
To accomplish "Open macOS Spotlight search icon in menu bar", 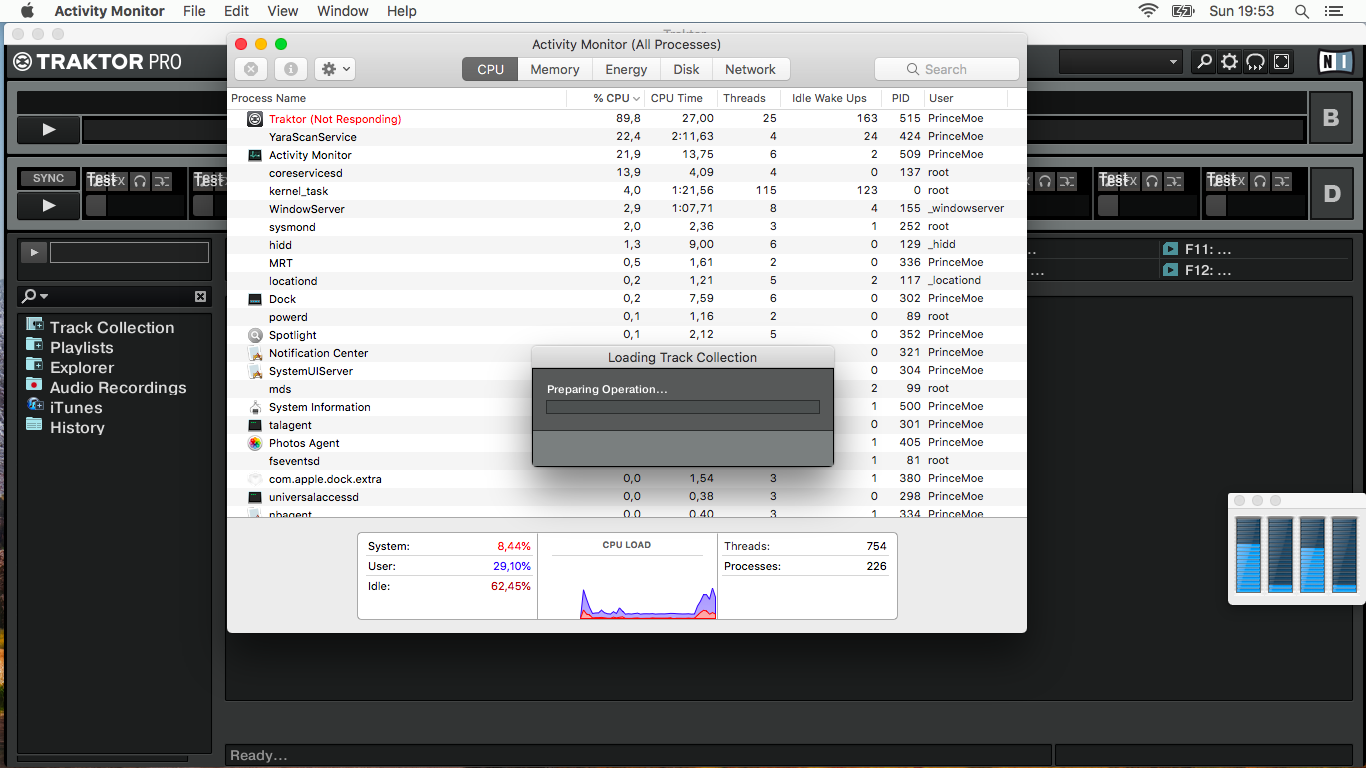I will pos(1301,11).
